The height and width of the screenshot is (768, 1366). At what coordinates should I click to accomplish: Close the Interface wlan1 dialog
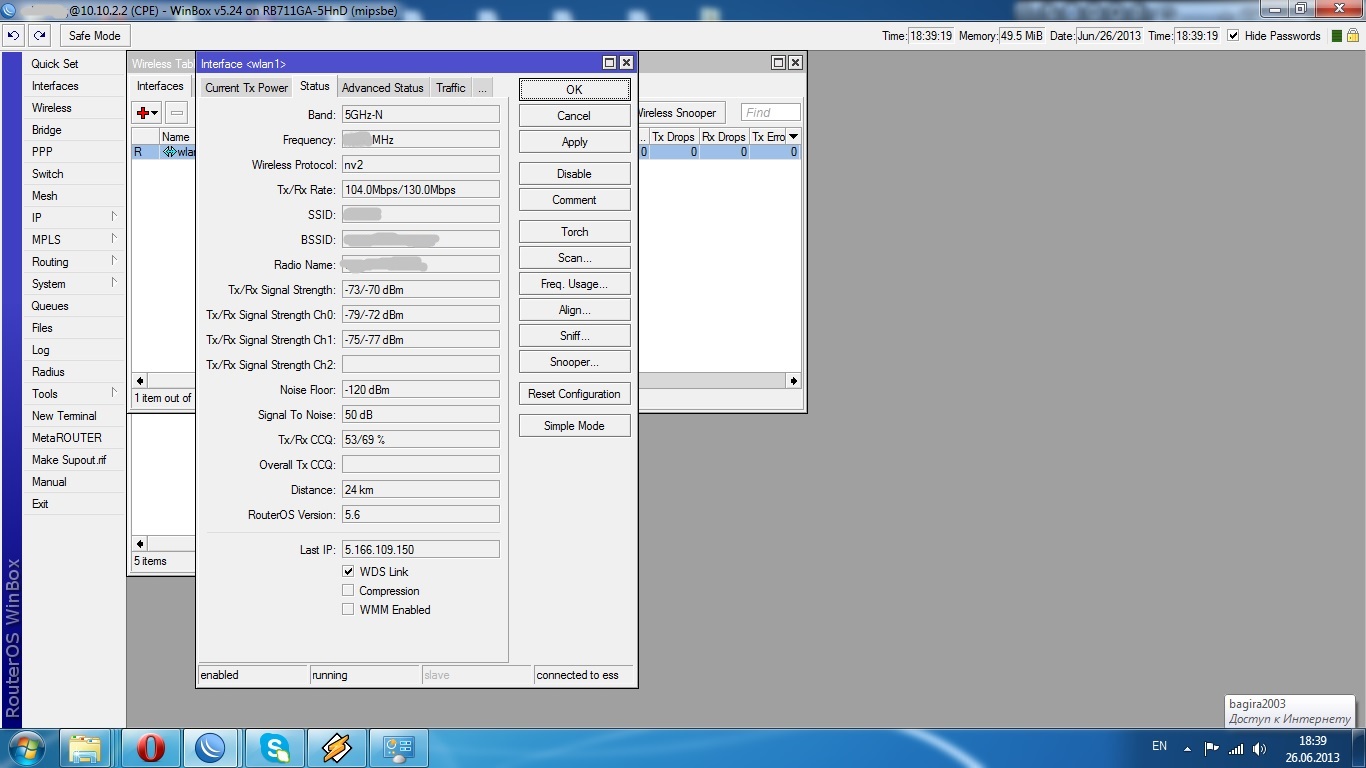(x=626, y=63)
